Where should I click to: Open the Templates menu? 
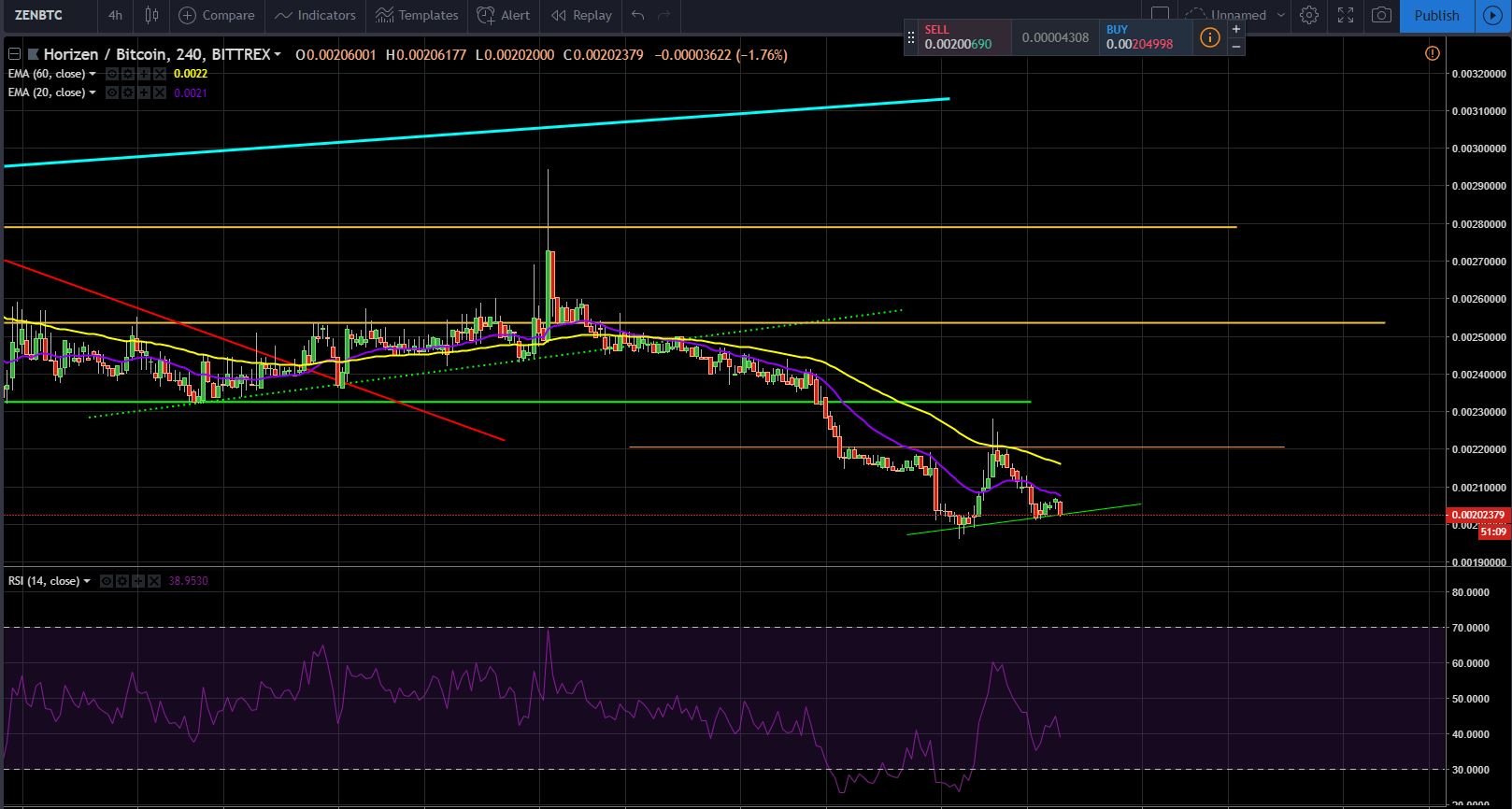tap(417, 15)
